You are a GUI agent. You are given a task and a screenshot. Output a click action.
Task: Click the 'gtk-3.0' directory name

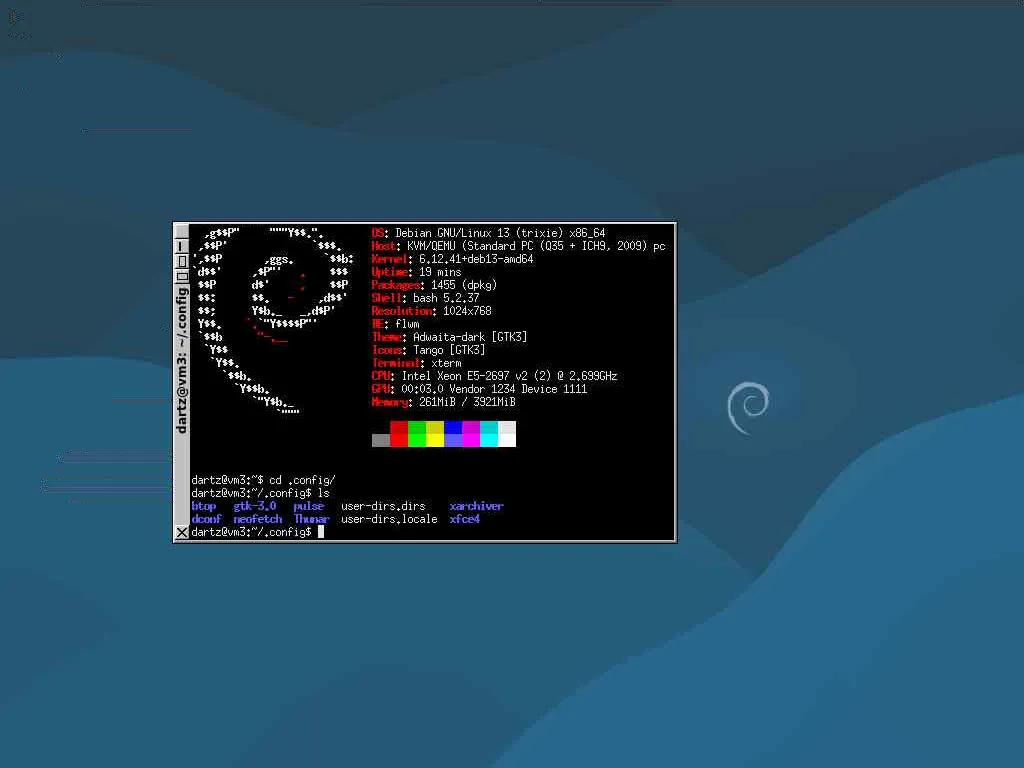(255, 506)
